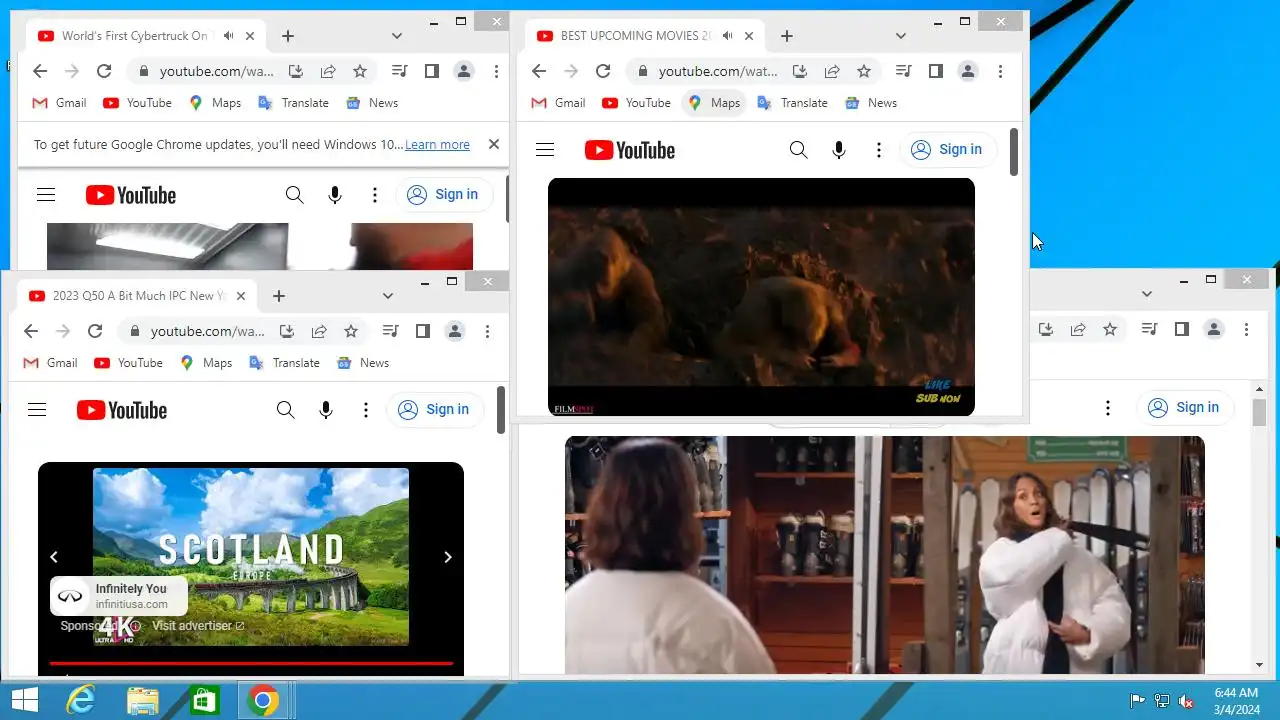1280x720 pixels.
Task: Mute the World's First Cybertruck tab
Action: (x=229, y=36)
